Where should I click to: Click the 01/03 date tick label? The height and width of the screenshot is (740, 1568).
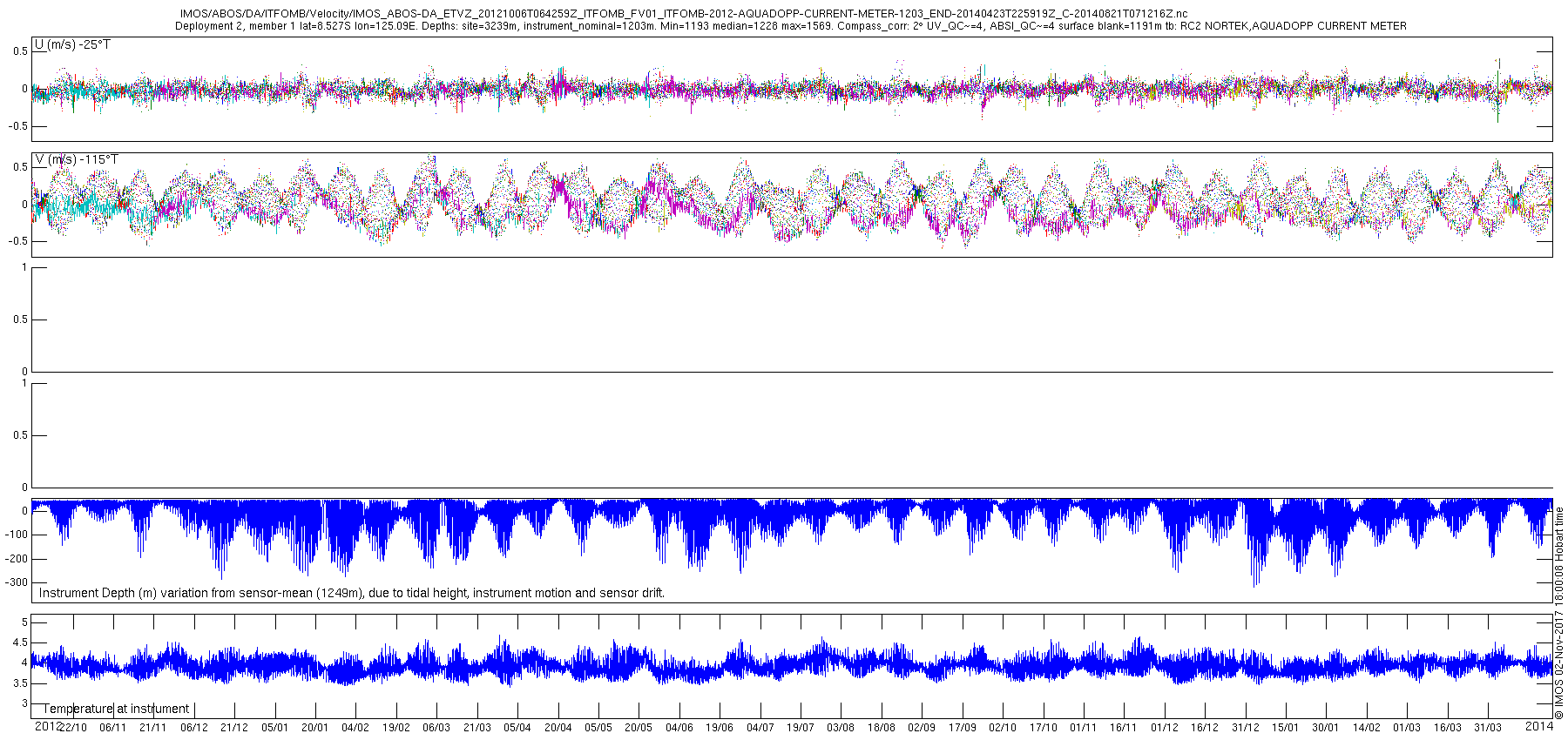pyautogui.click(x=1407, y=728)
